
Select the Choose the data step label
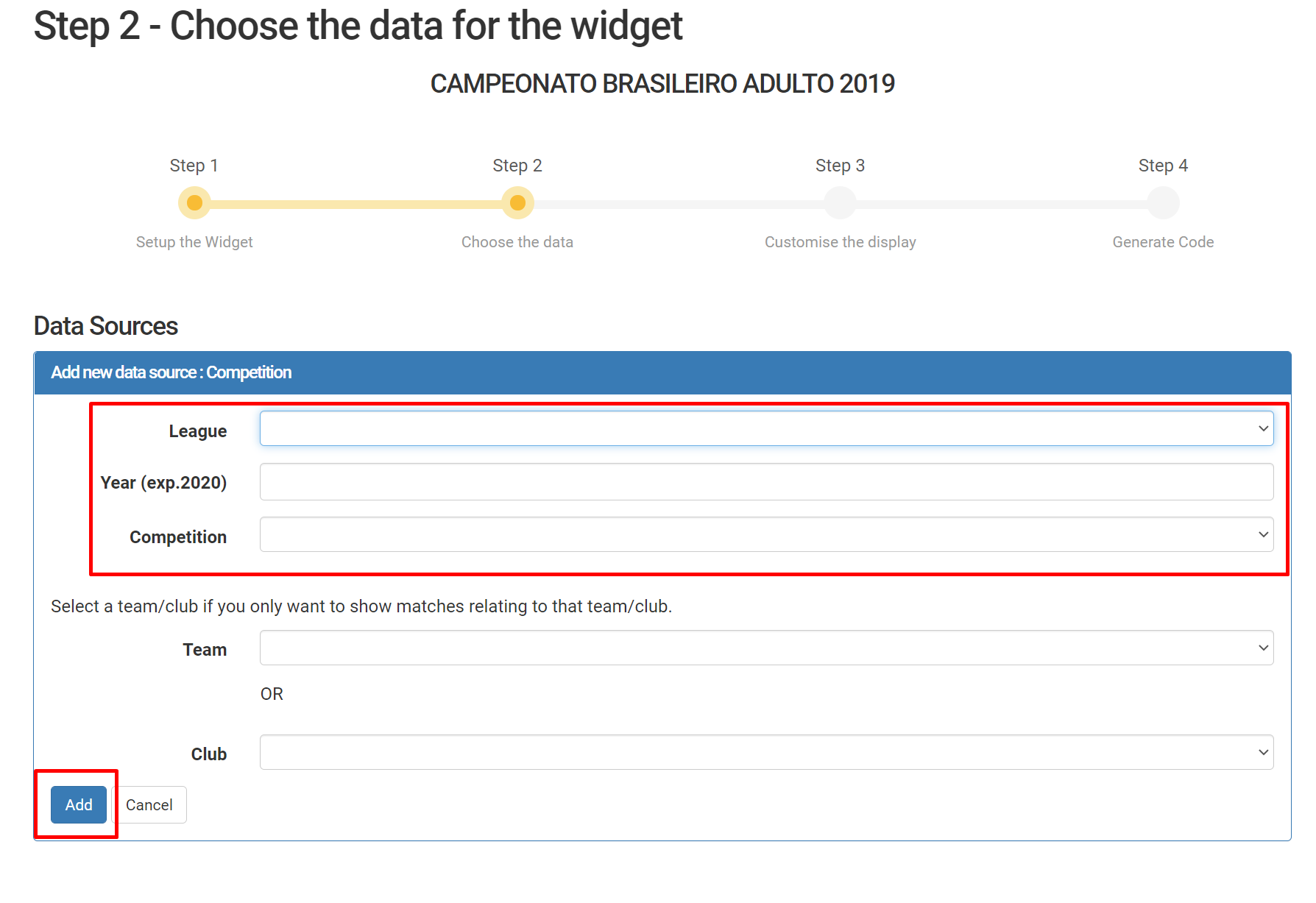pyautogui.click(x=517, y=242)
